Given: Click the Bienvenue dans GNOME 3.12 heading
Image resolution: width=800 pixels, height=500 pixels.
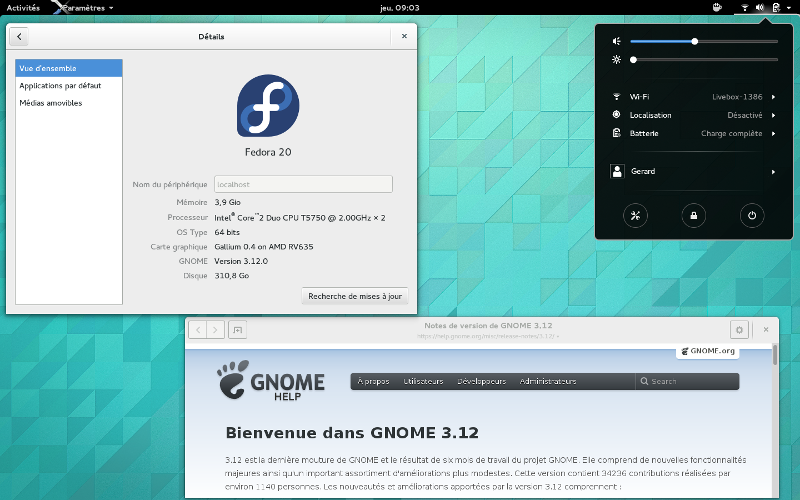Looking at the screenshot, I should click(x=352, y=433).
